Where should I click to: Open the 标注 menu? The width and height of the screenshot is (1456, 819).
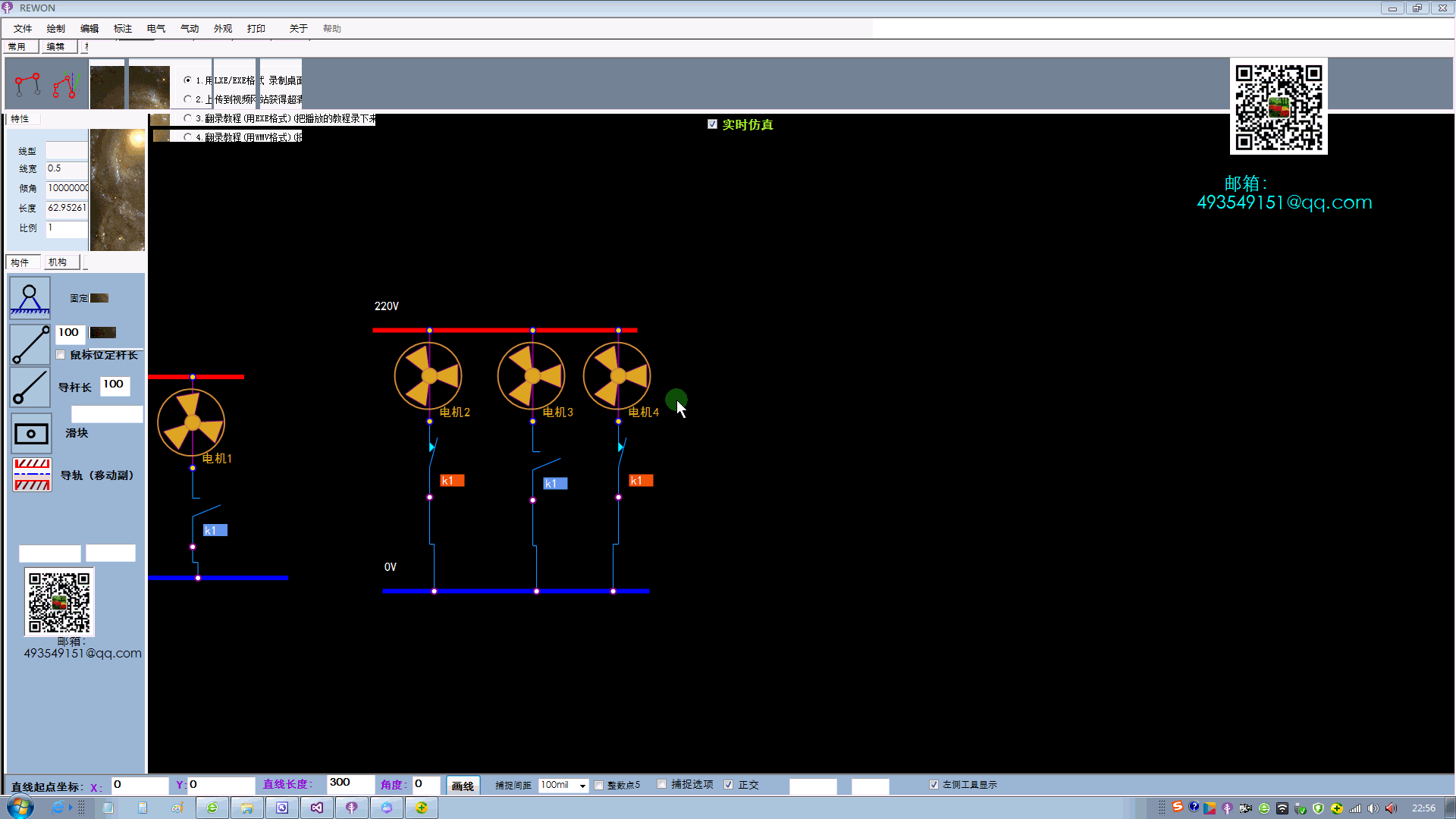coord(123,29)
